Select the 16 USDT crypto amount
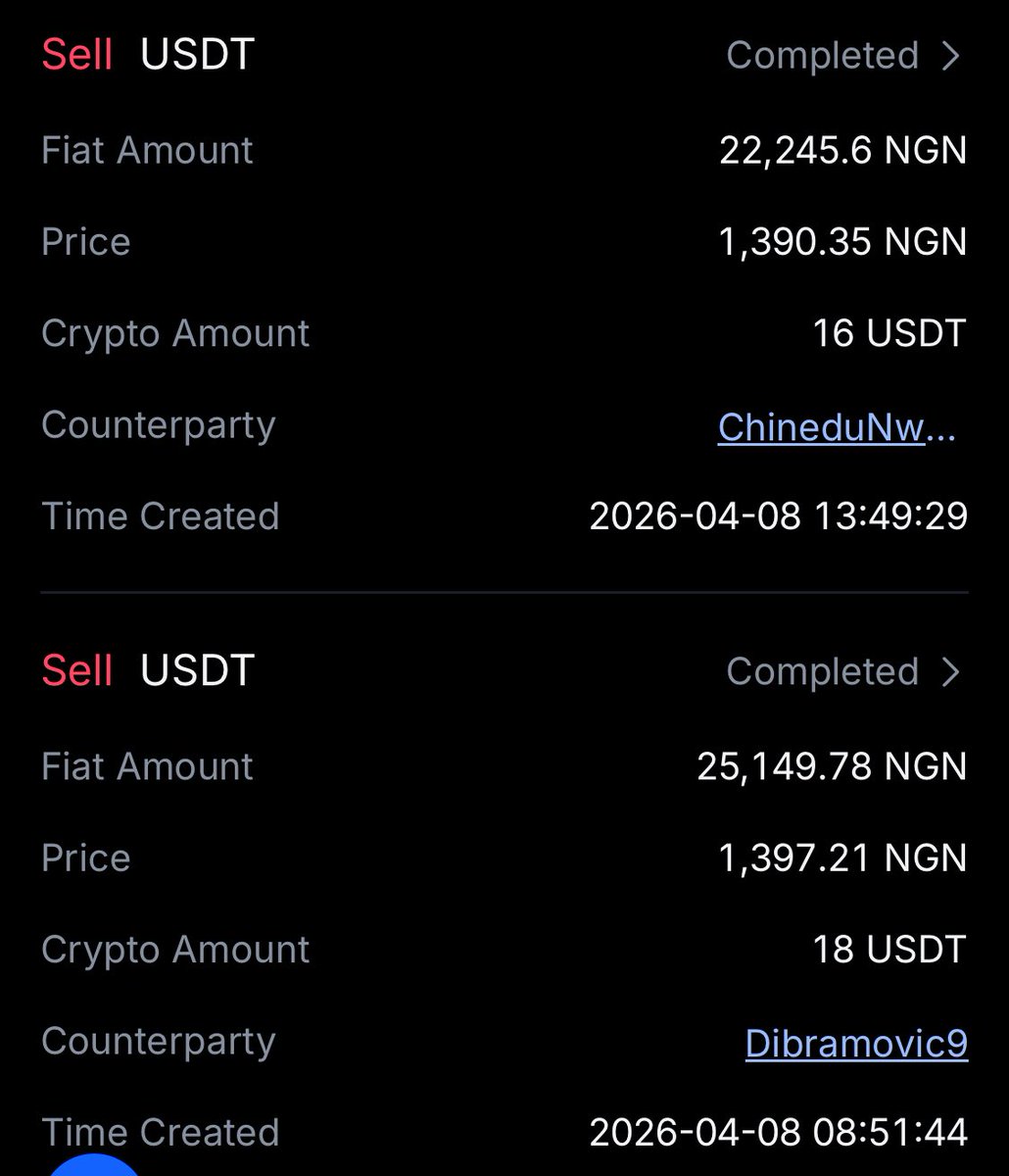Image resolution: width=1009 pixels, height=1176 pixels. (889, 334)
